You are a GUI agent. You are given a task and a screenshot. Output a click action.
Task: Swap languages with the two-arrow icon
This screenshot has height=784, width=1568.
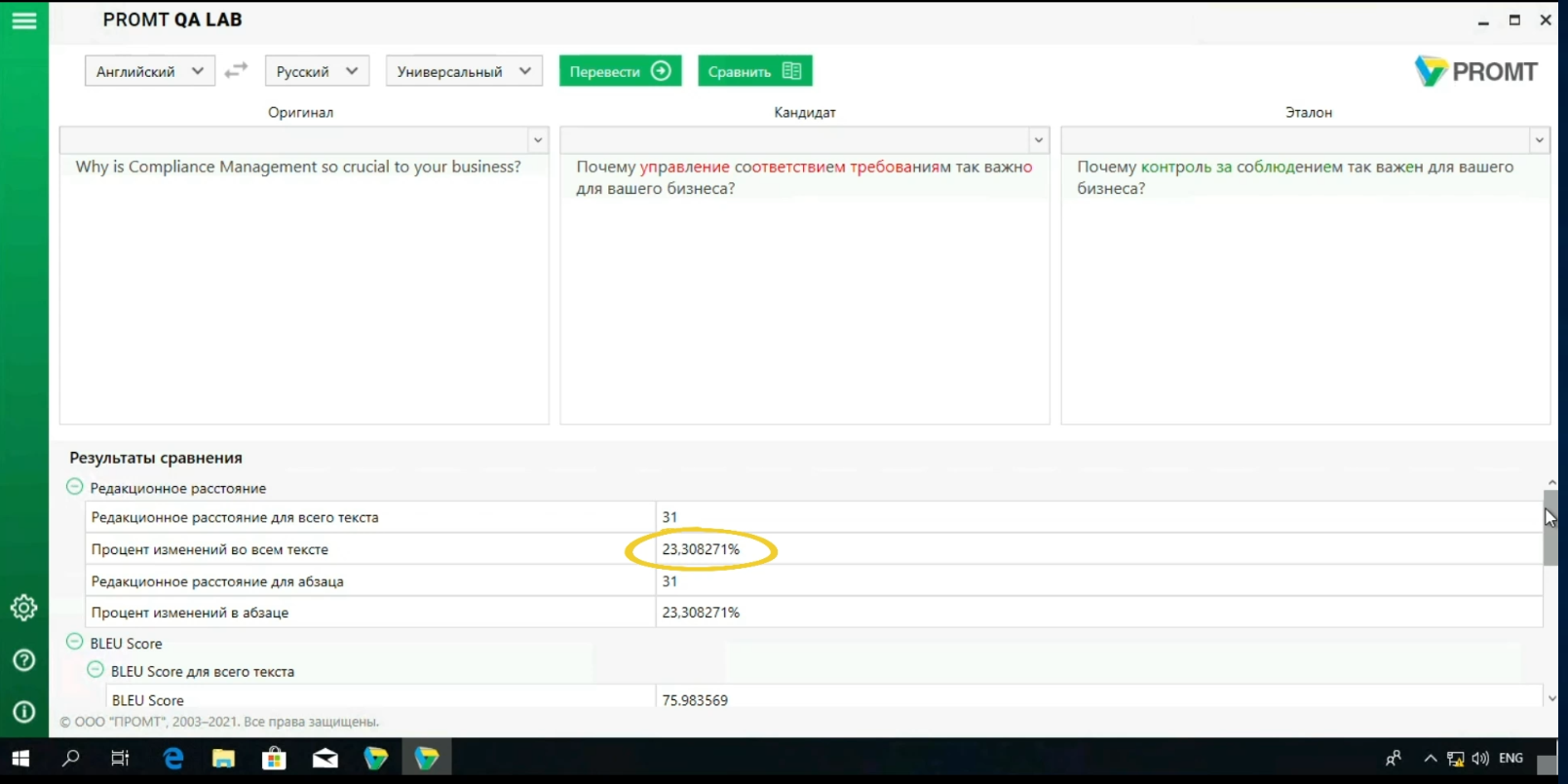236,71
